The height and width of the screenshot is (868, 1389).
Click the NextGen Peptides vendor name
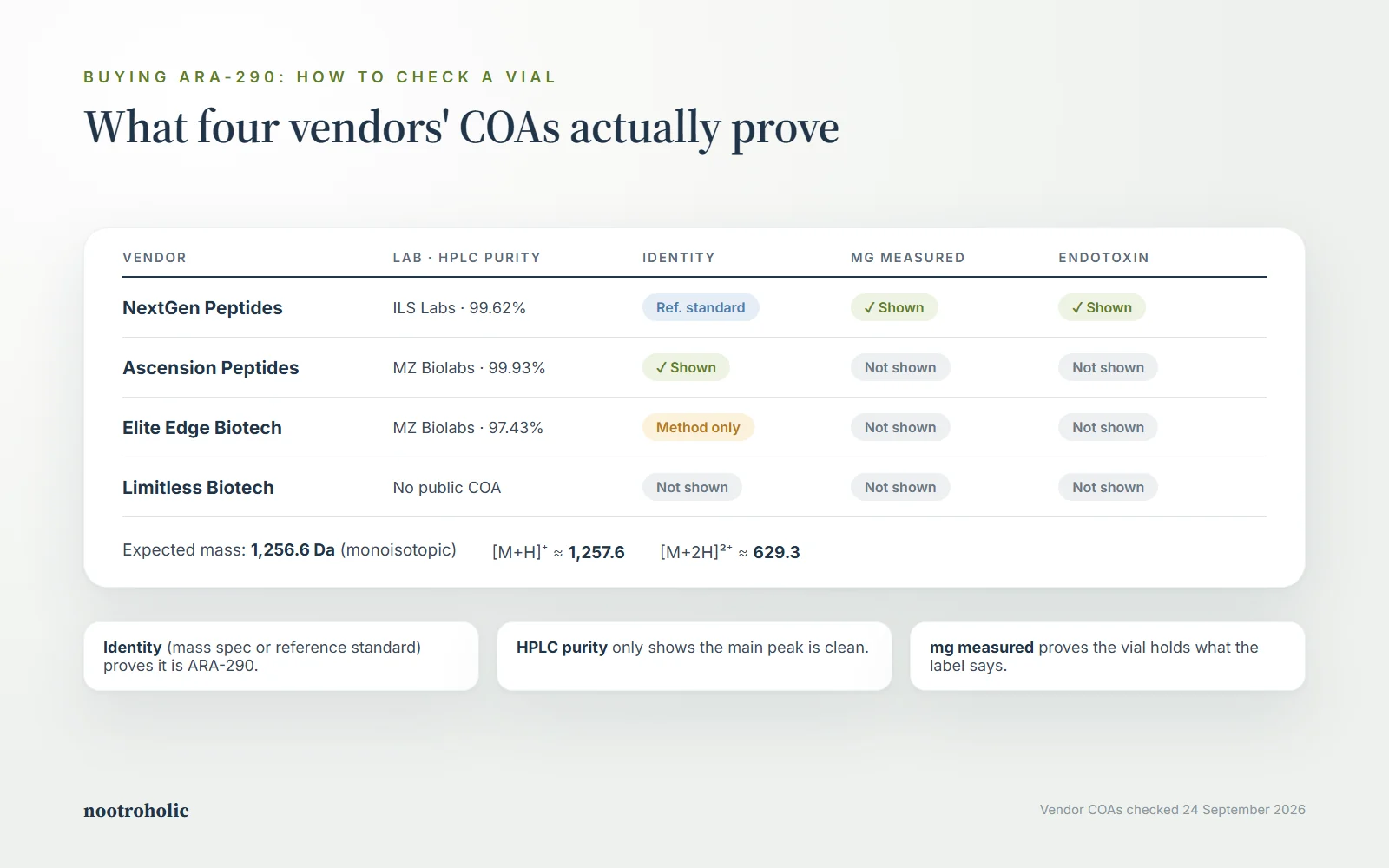[202, 308]
